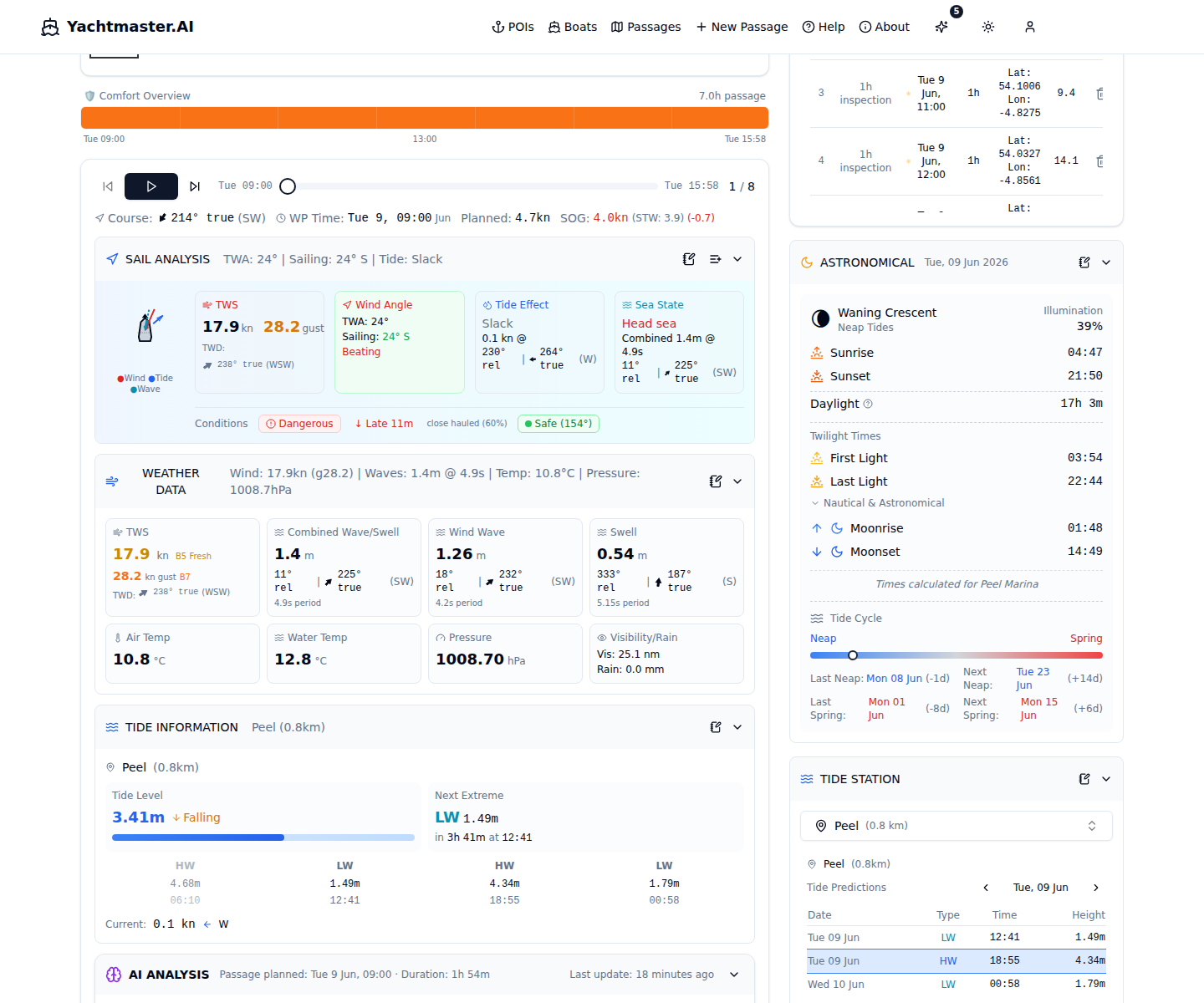Open the user account icon

coord(1030,27)
